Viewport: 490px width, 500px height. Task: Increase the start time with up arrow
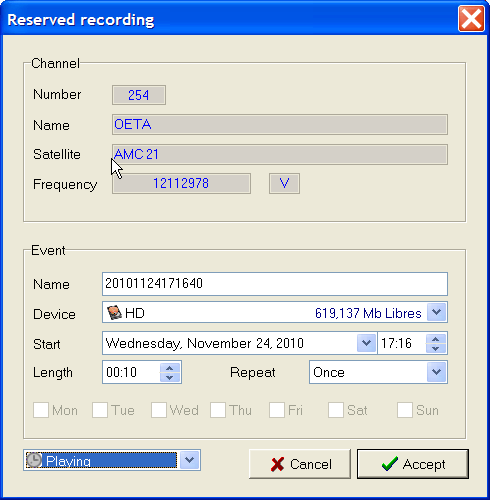coord(435,339)
